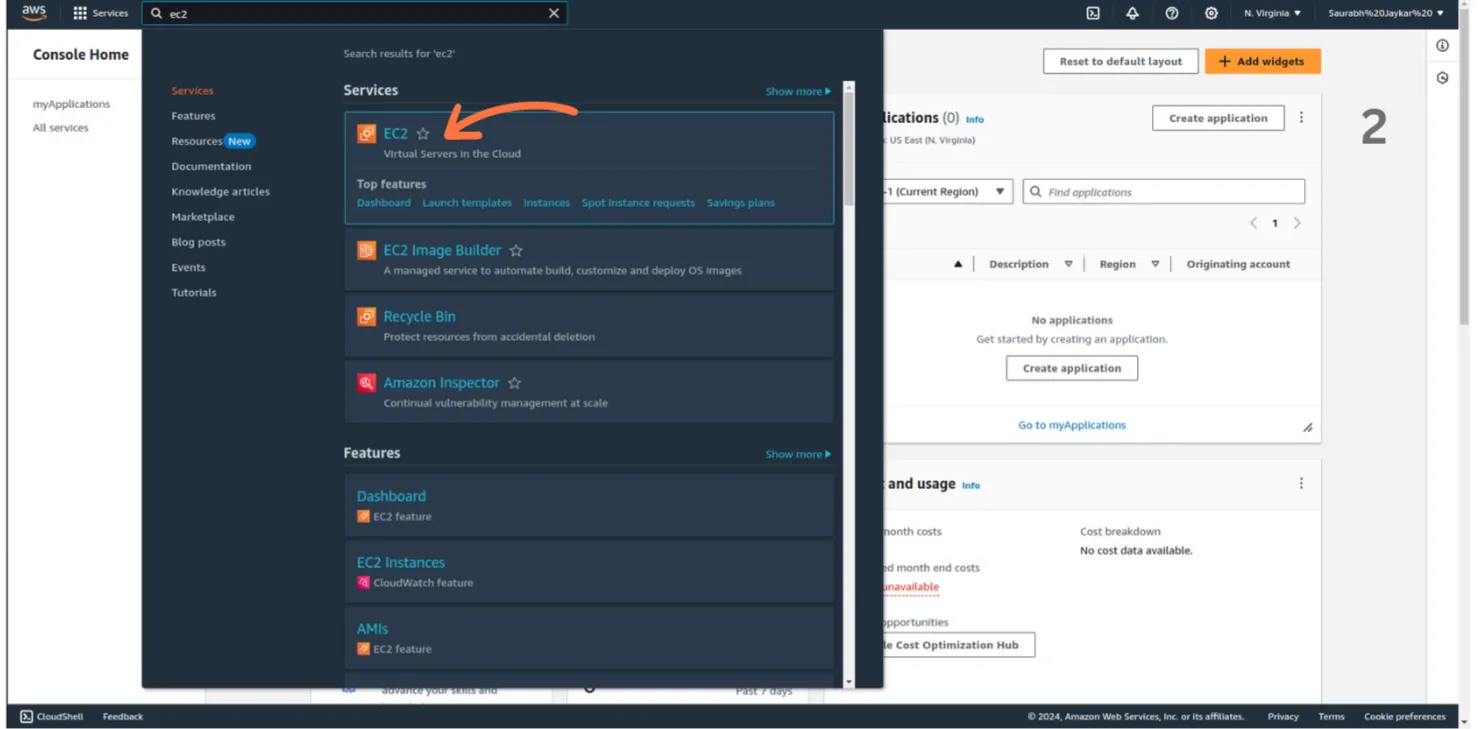The width and height of the screenshot is (1478, 729).
Task: Click the search results scrollbar
Action: (x=849, y=148)
